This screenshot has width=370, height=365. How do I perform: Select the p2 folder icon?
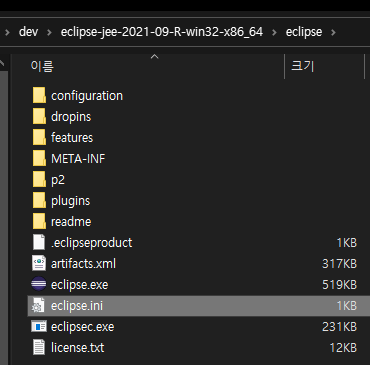click(x=39, y=180)
